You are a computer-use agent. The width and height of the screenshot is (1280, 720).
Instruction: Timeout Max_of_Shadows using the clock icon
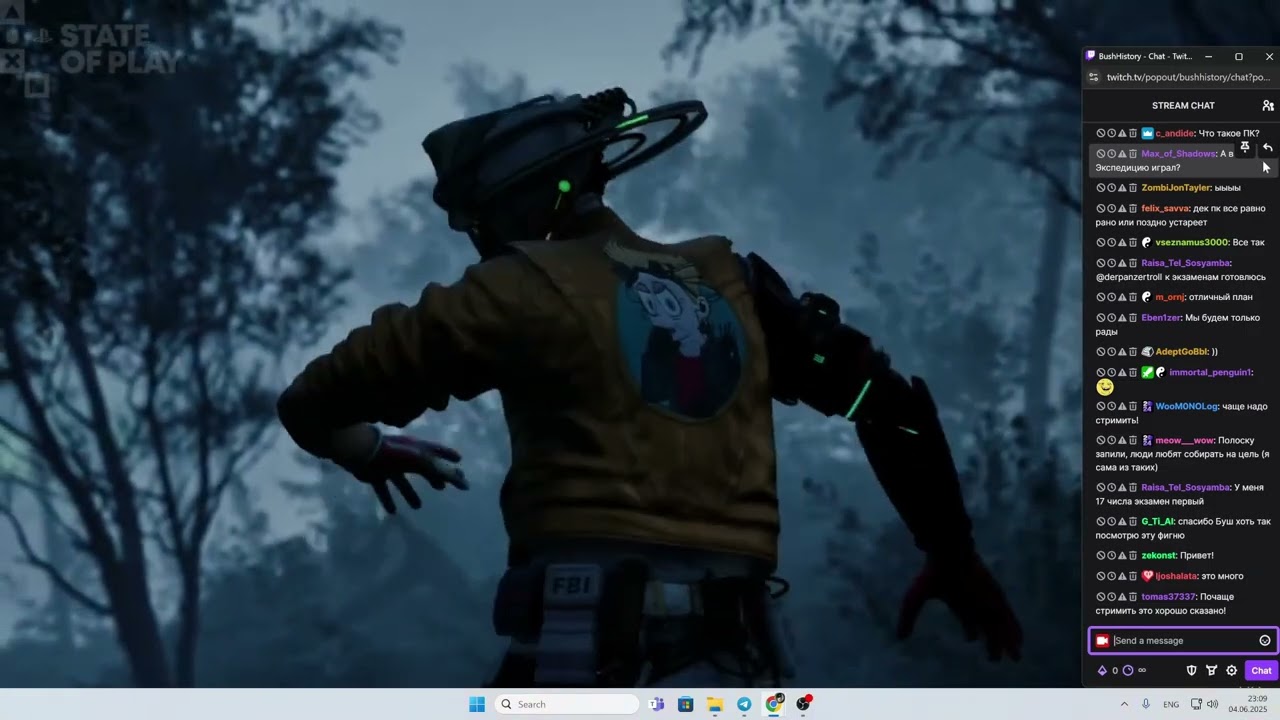coord(1111,154)
